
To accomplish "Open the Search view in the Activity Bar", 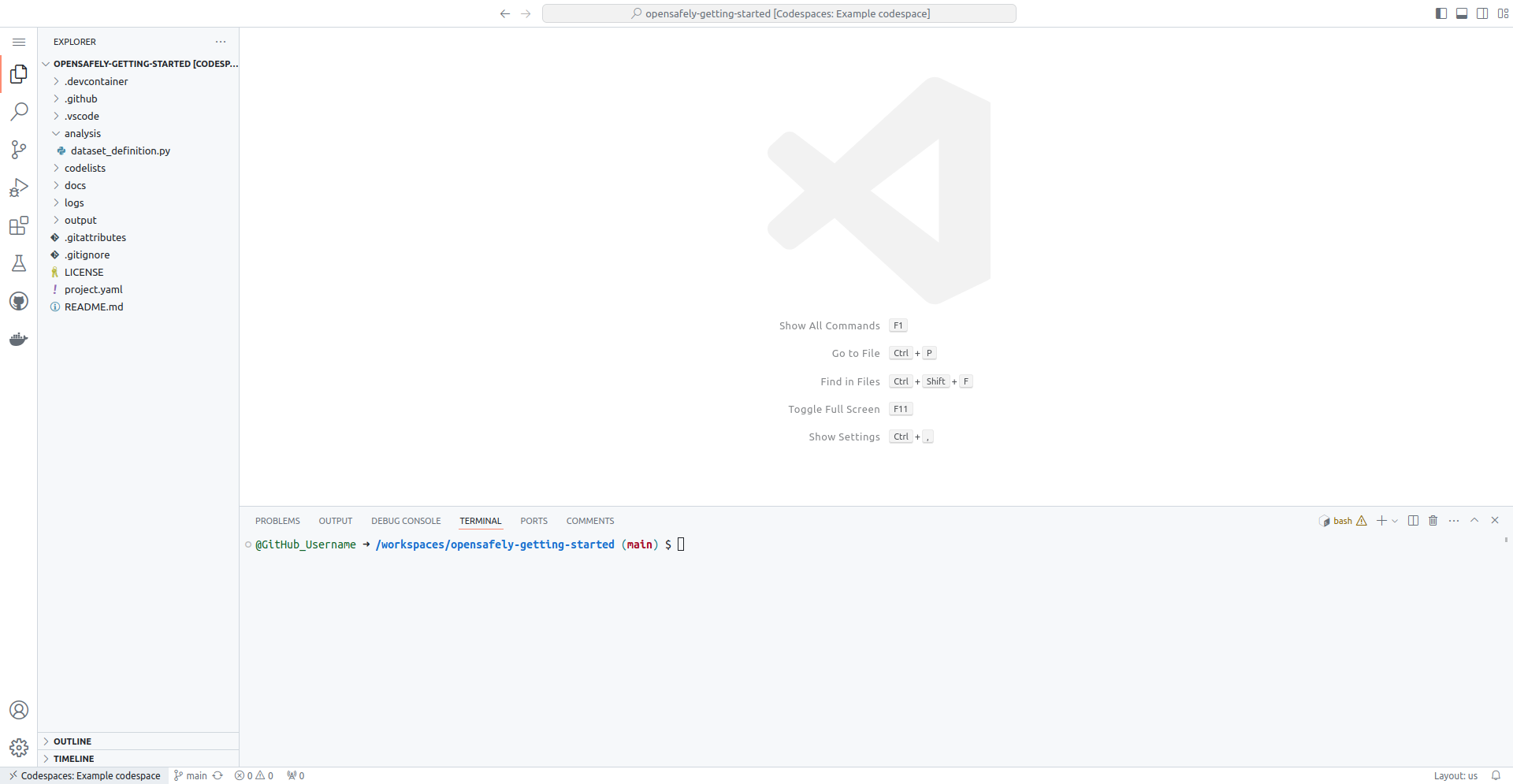I will coord(19,112).
